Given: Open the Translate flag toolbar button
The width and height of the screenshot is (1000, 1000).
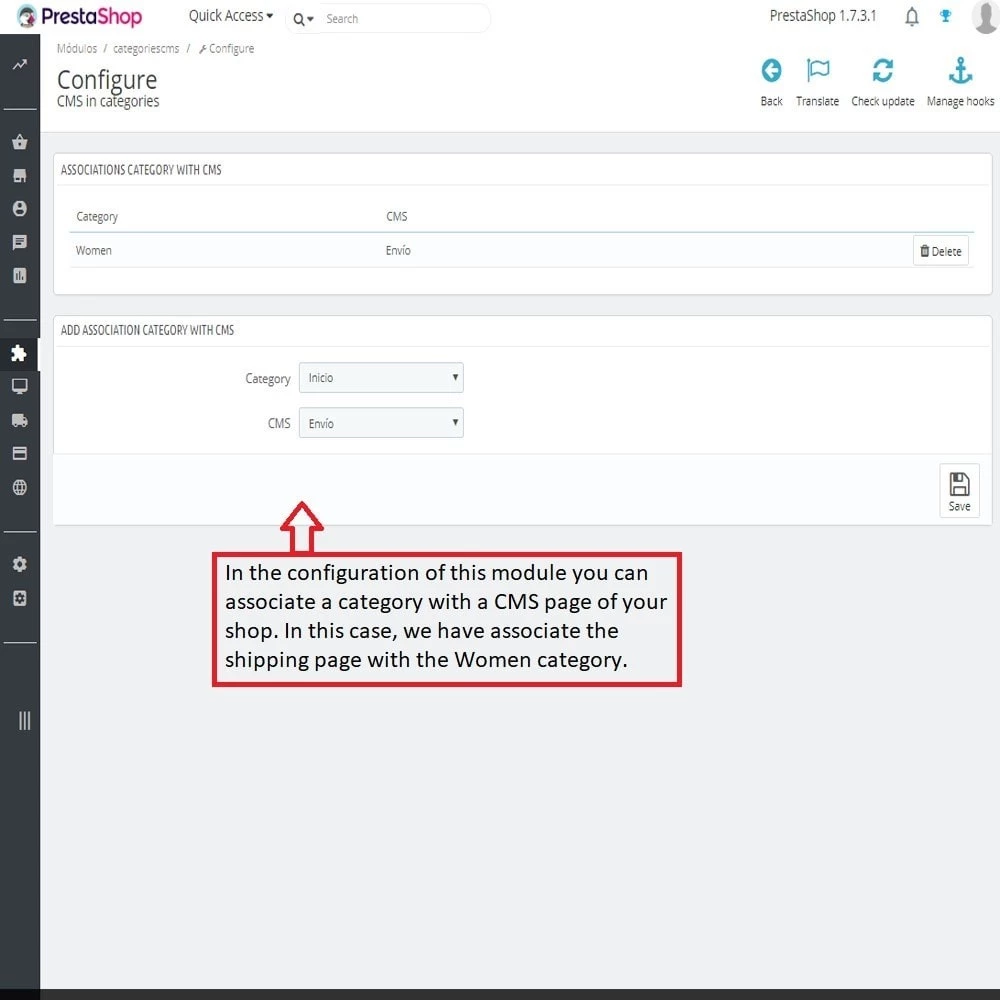Looking at the screenshot, I should [x=817, y=82].
